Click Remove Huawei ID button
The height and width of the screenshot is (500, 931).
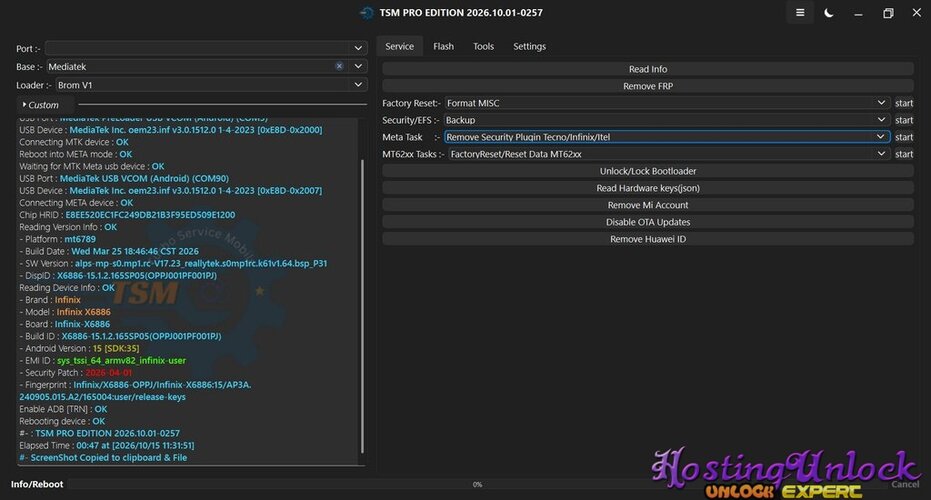[648, 239]
